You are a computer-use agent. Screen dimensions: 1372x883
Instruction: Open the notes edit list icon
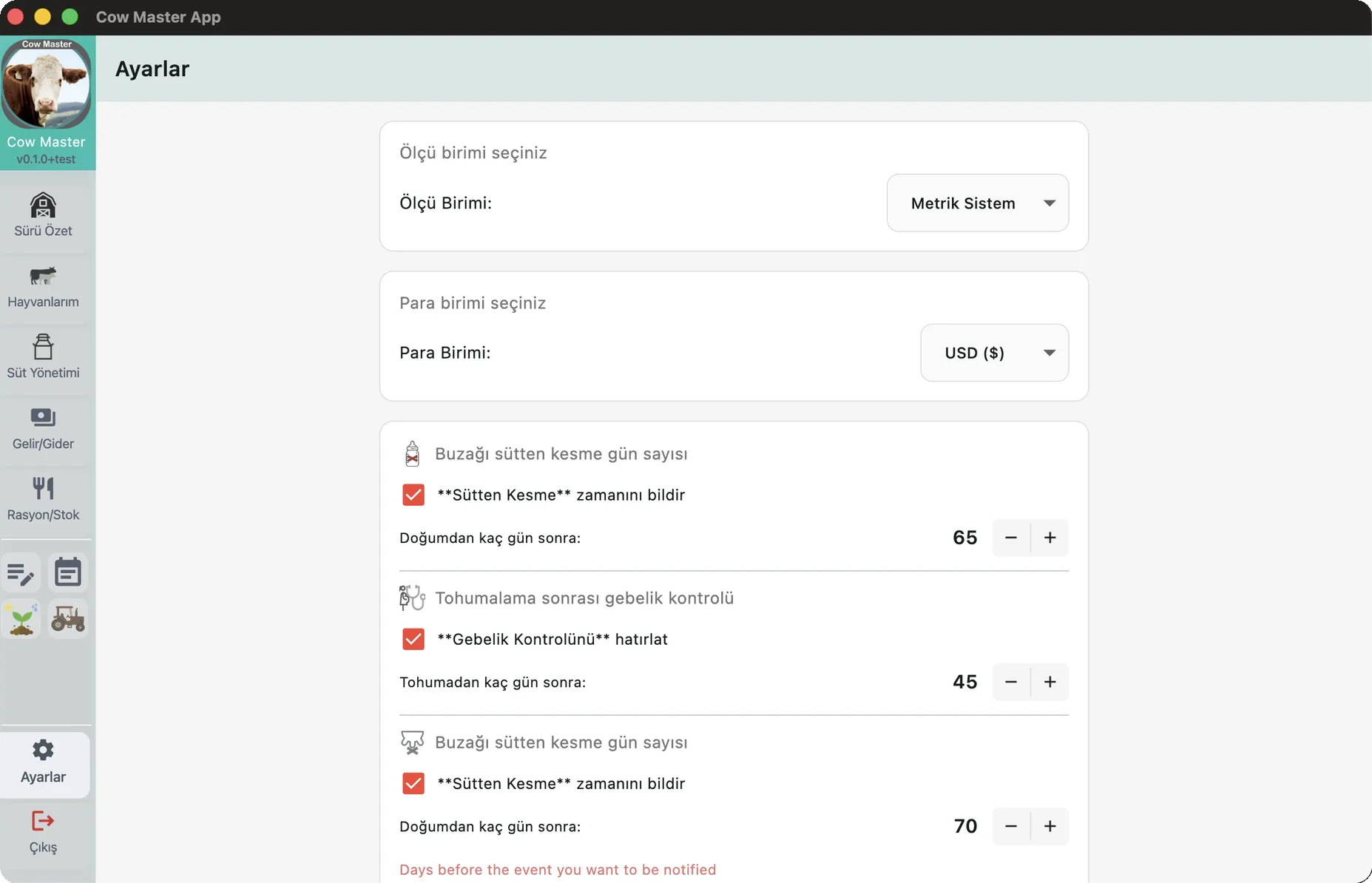click(x=21, y=573)
